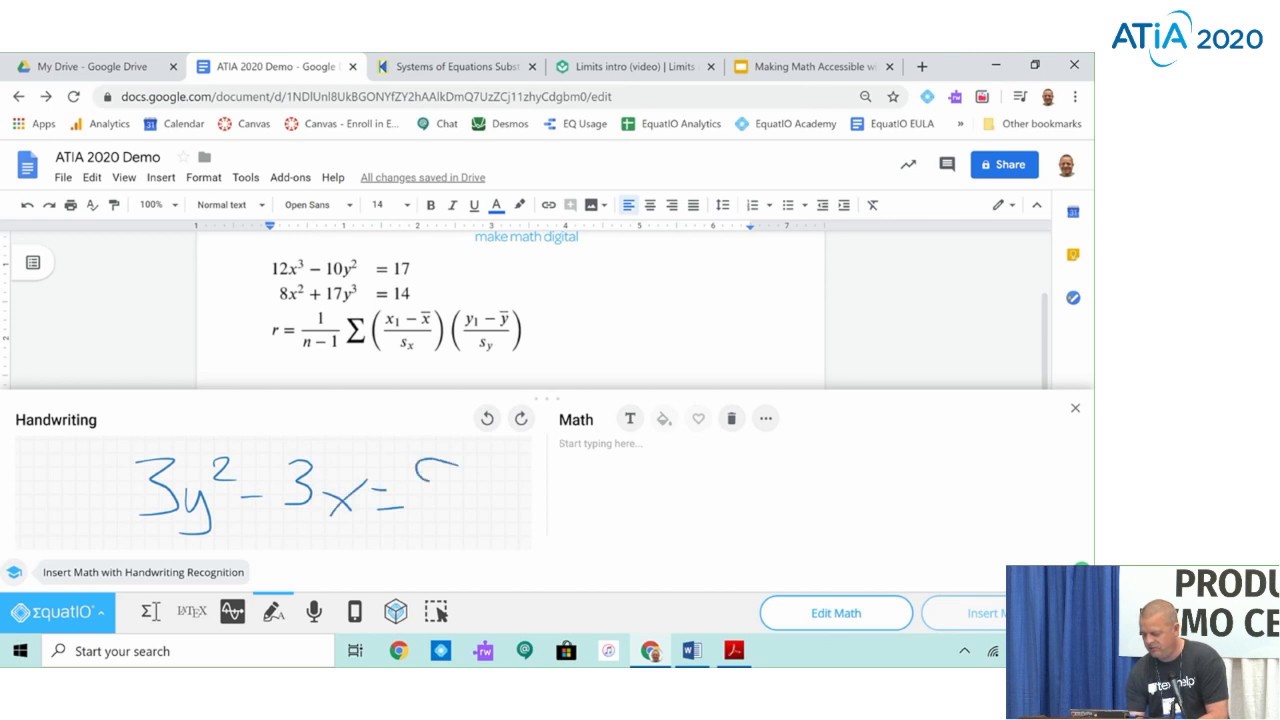Open the EquatIO Equation Editor tool
Image resolution: width=1280 pixels, height=720 pixels.
coord(151,612)
